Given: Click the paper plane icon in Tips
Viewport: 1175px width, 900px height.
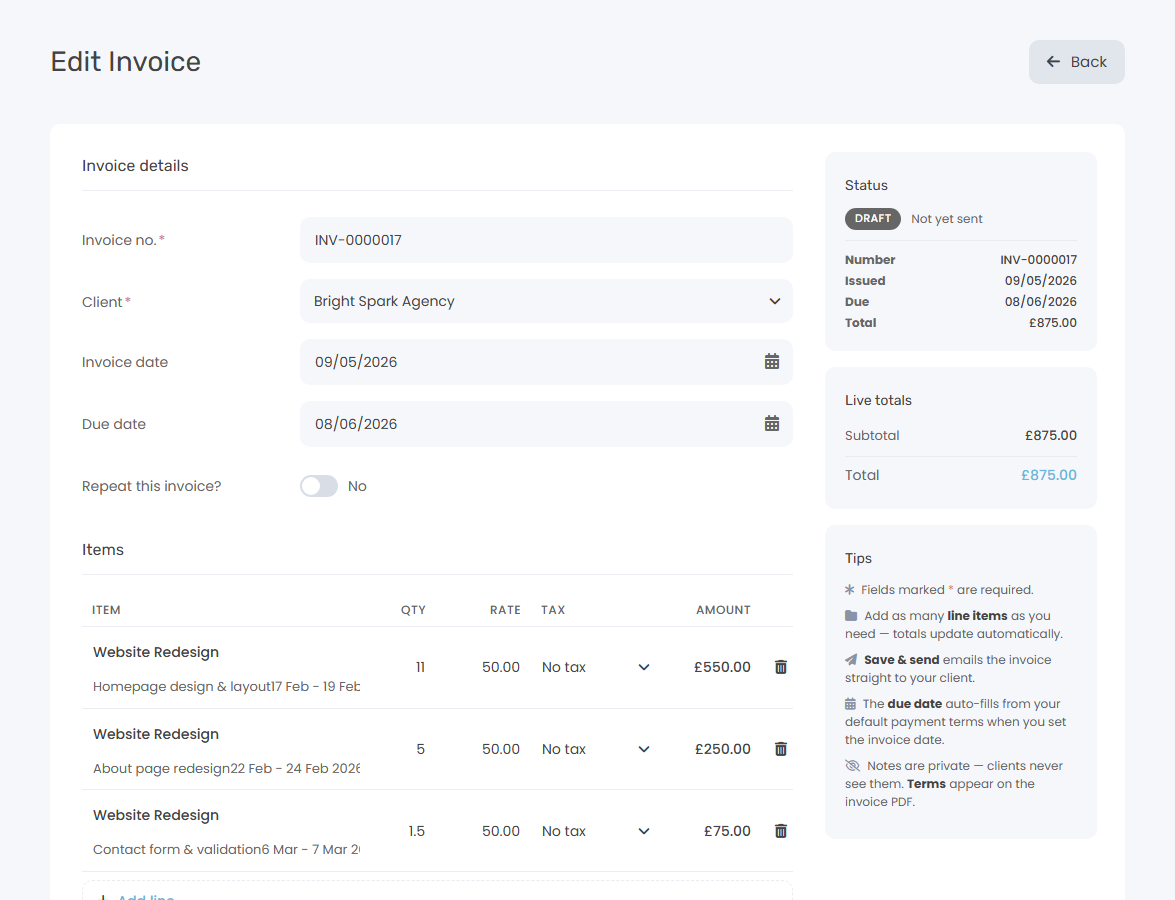Looking at the screenshot, I should tap(851, 659).
